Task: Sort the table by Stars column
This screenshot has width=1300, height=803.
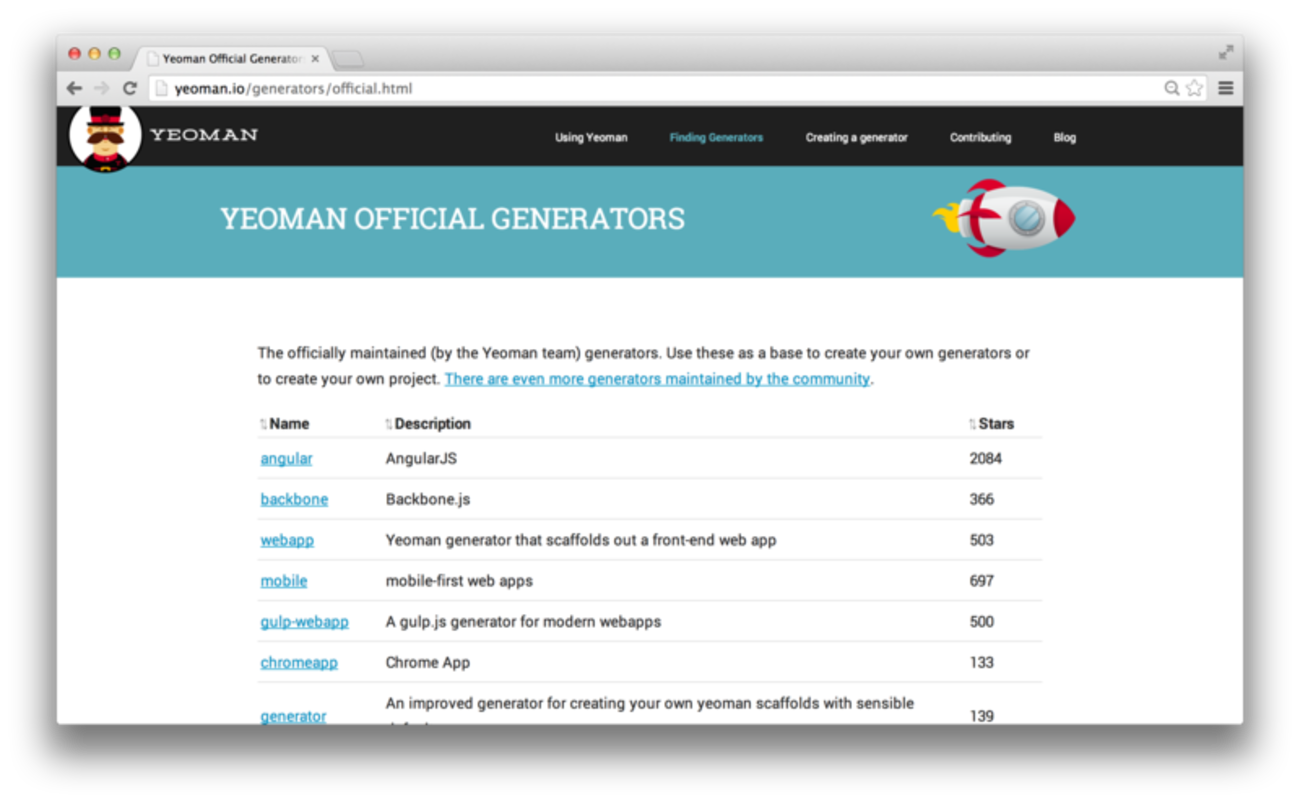Action: pos(992,424)
